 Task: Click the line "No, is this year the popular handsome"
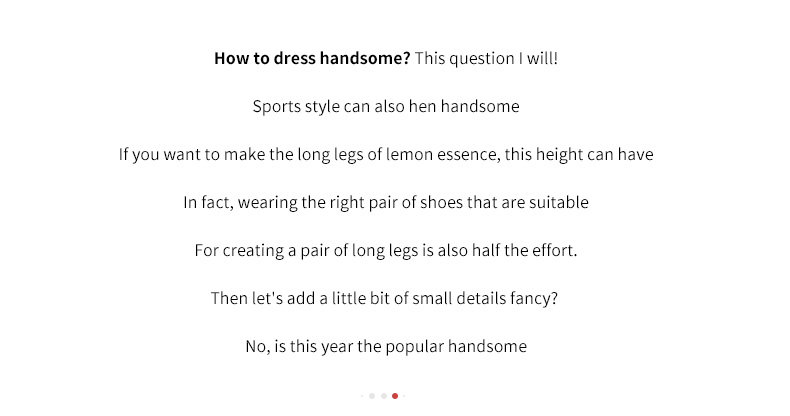click(386, 347)
